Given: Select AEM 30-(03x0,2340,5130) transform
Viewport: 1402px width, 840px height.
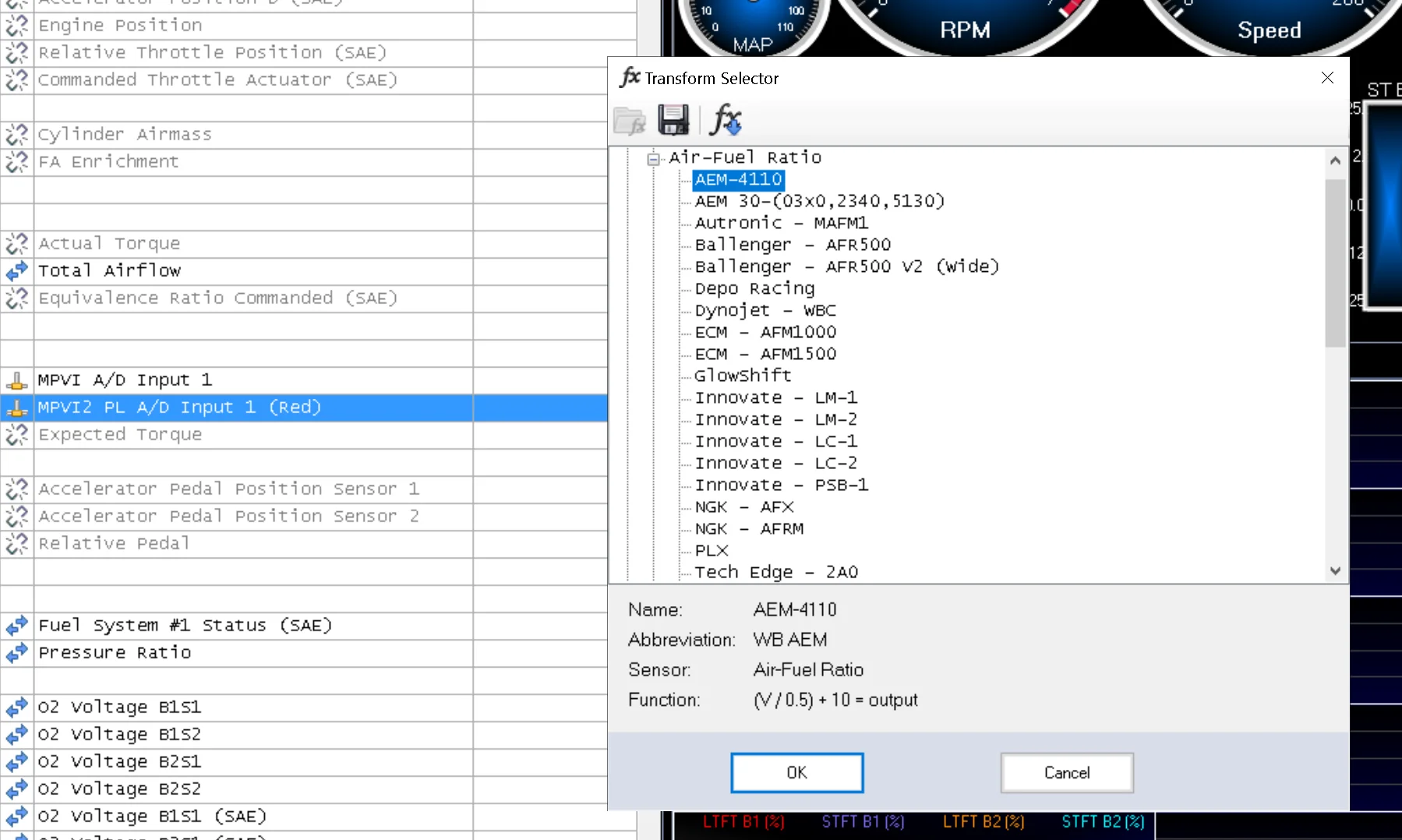Looking at the screenshot, I should pyautogui.click(x=820, y=201).
